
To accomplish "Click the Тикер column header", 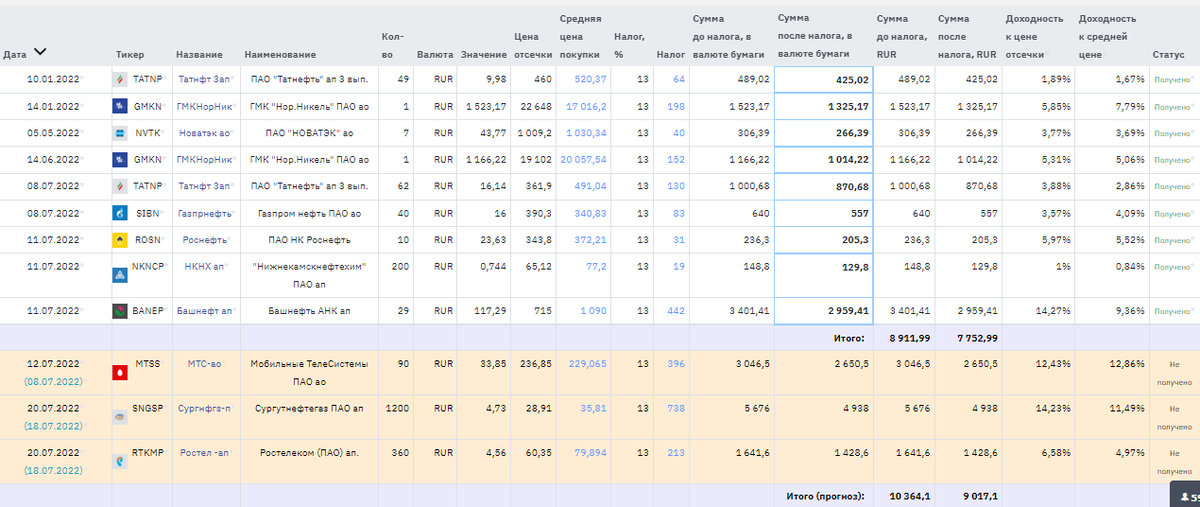I will point(129,54).
